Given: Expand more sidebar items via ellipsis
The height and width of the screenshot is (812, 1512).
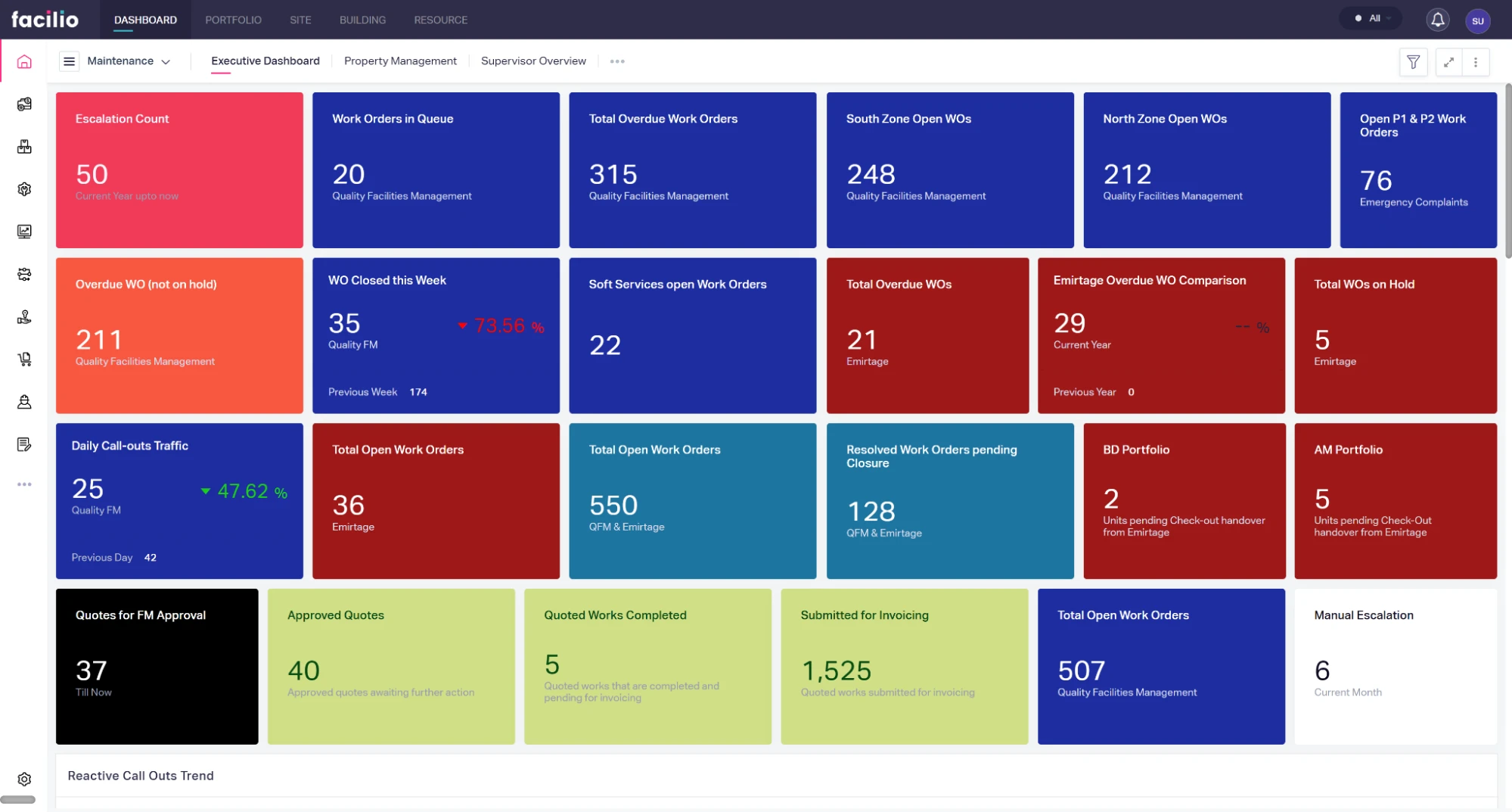Looking at the screenshot, I should click(24, 484).
